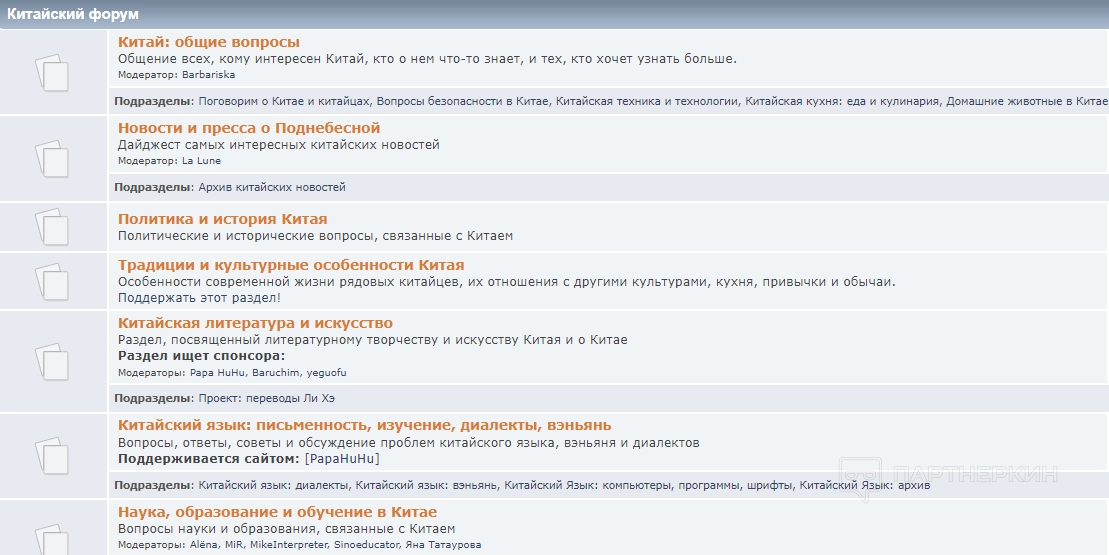This screenshot has width=1109, height=555.
Task: Click the Китайский форум category header
Action: coord(74,14)
